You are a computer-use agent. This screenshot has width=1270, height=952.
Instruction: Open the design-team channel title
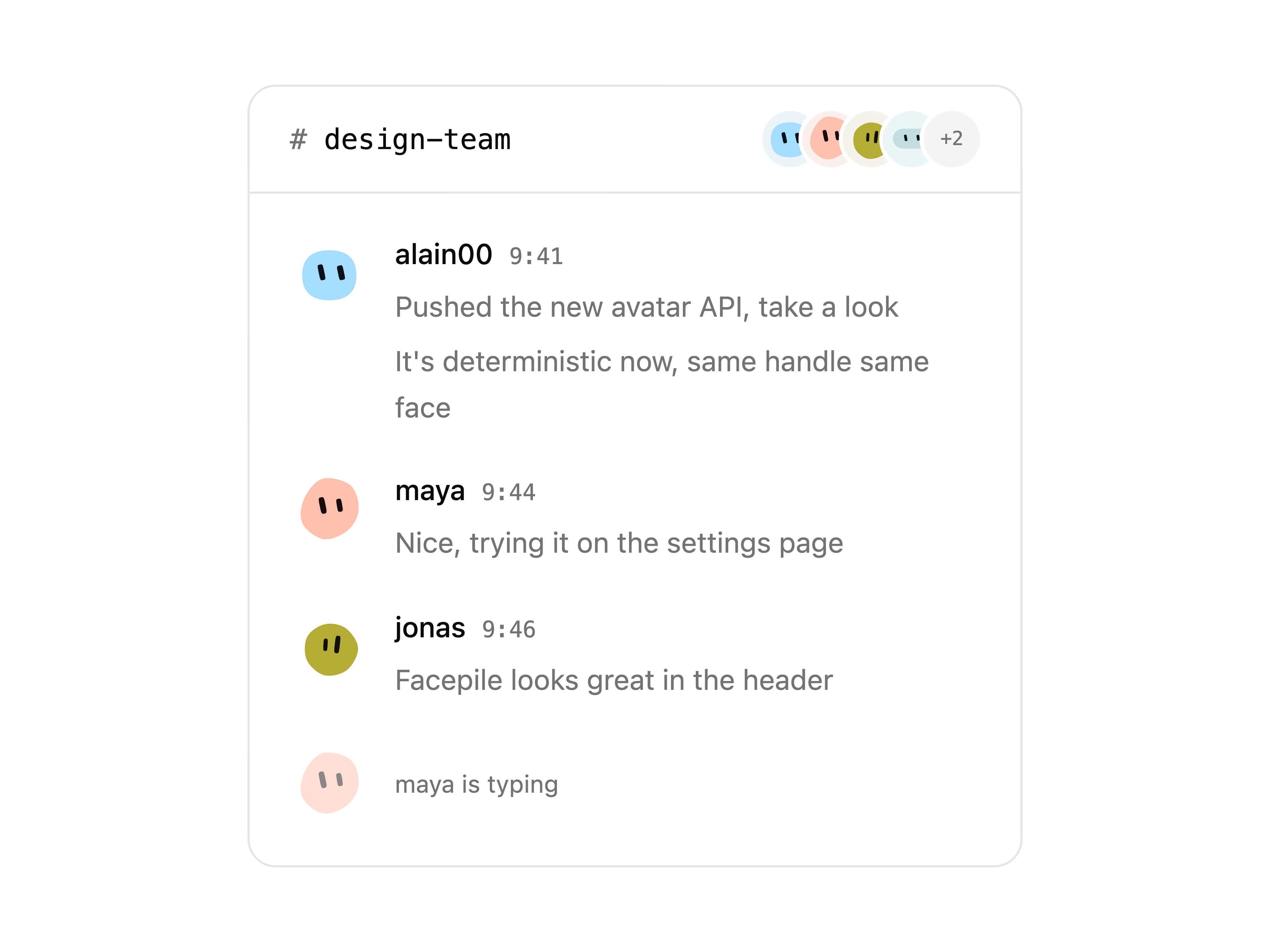point(417,140)
